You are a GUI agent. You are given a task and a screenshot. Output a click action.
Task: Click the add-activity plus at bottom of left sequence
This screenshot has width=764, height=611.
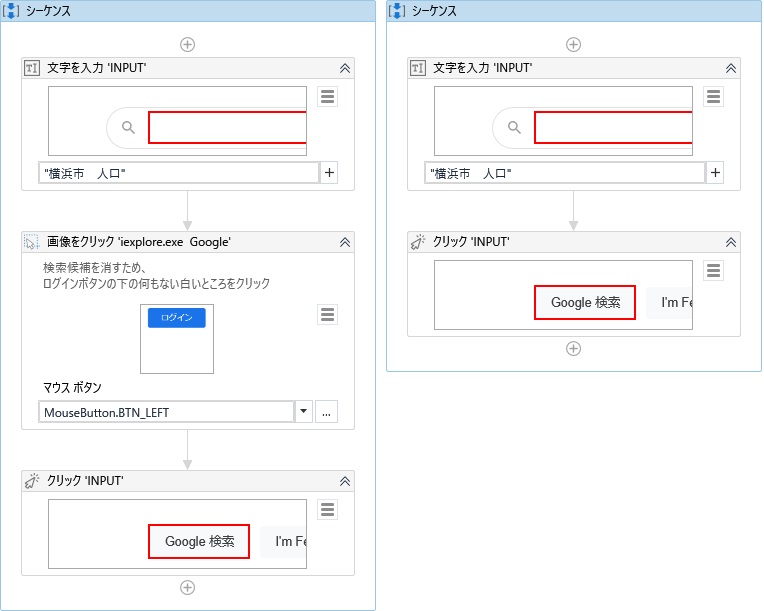[187, 587]
